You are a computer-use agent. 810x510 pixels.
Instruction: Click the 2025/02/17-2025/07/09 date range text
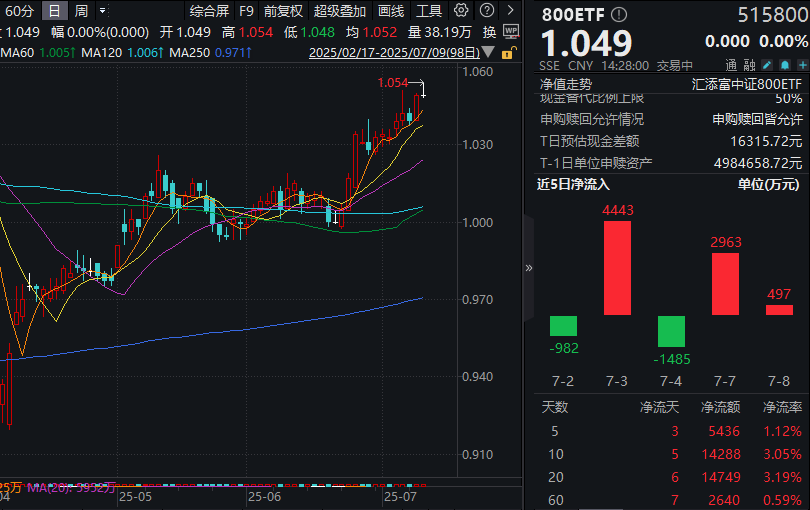coord(393,52)
